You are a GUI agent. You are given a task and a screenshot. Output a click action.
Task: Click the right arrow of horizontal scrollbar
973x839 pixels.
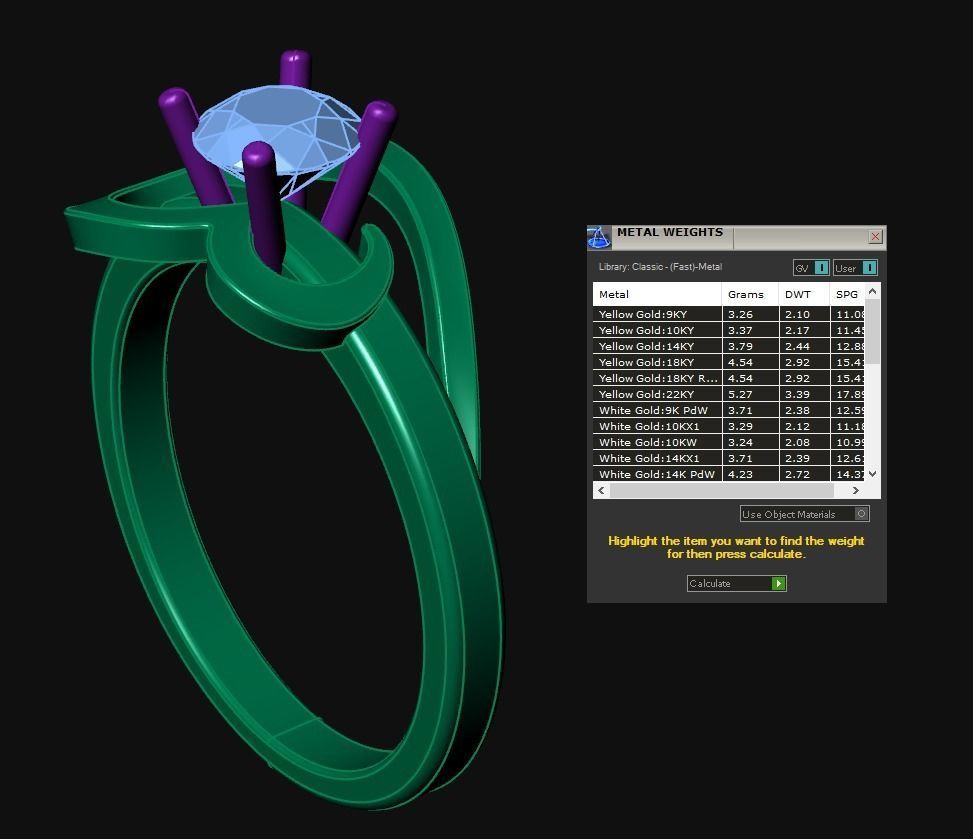(856, 490)
